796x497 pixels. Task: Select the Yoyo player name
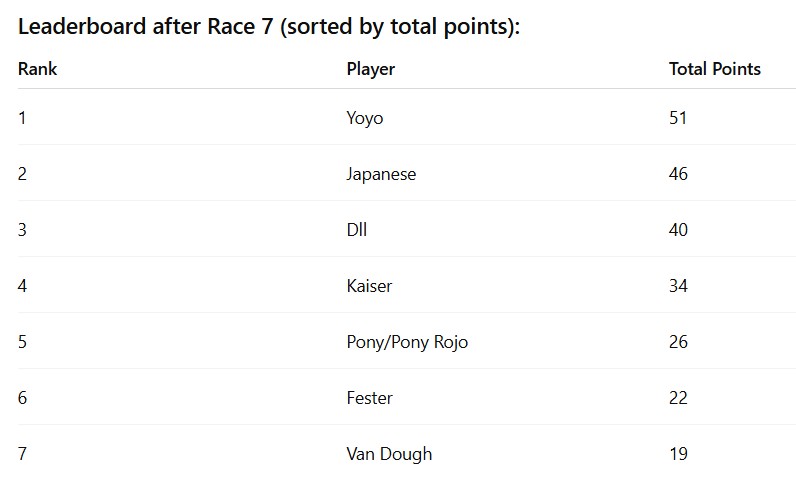click(364, 118)
